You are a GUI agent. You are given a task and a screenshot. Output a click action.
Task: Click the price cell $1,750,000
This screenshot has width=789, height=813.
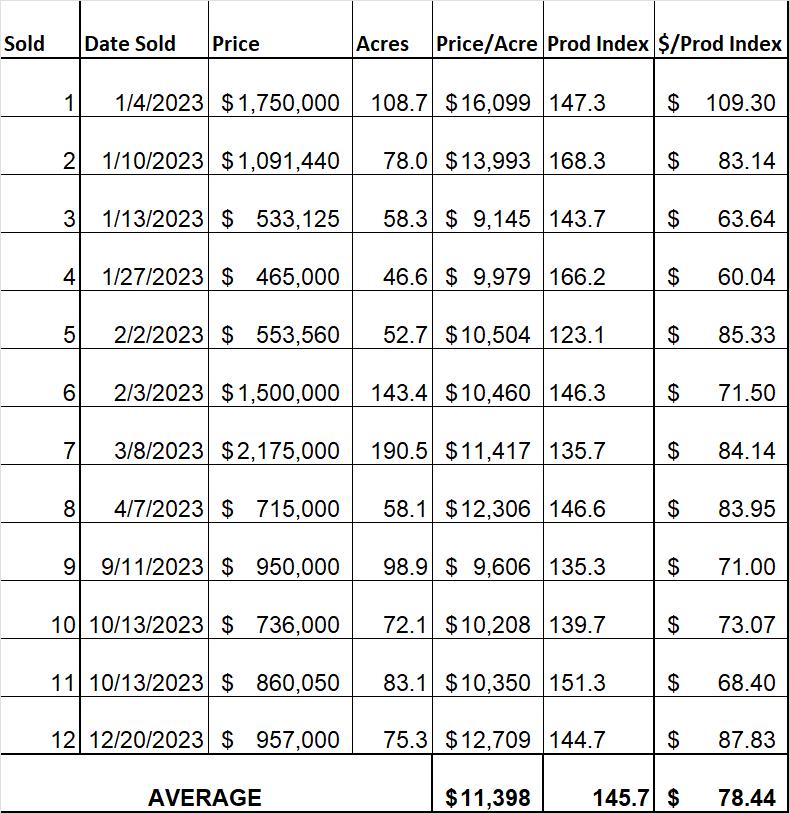(280, 88)
